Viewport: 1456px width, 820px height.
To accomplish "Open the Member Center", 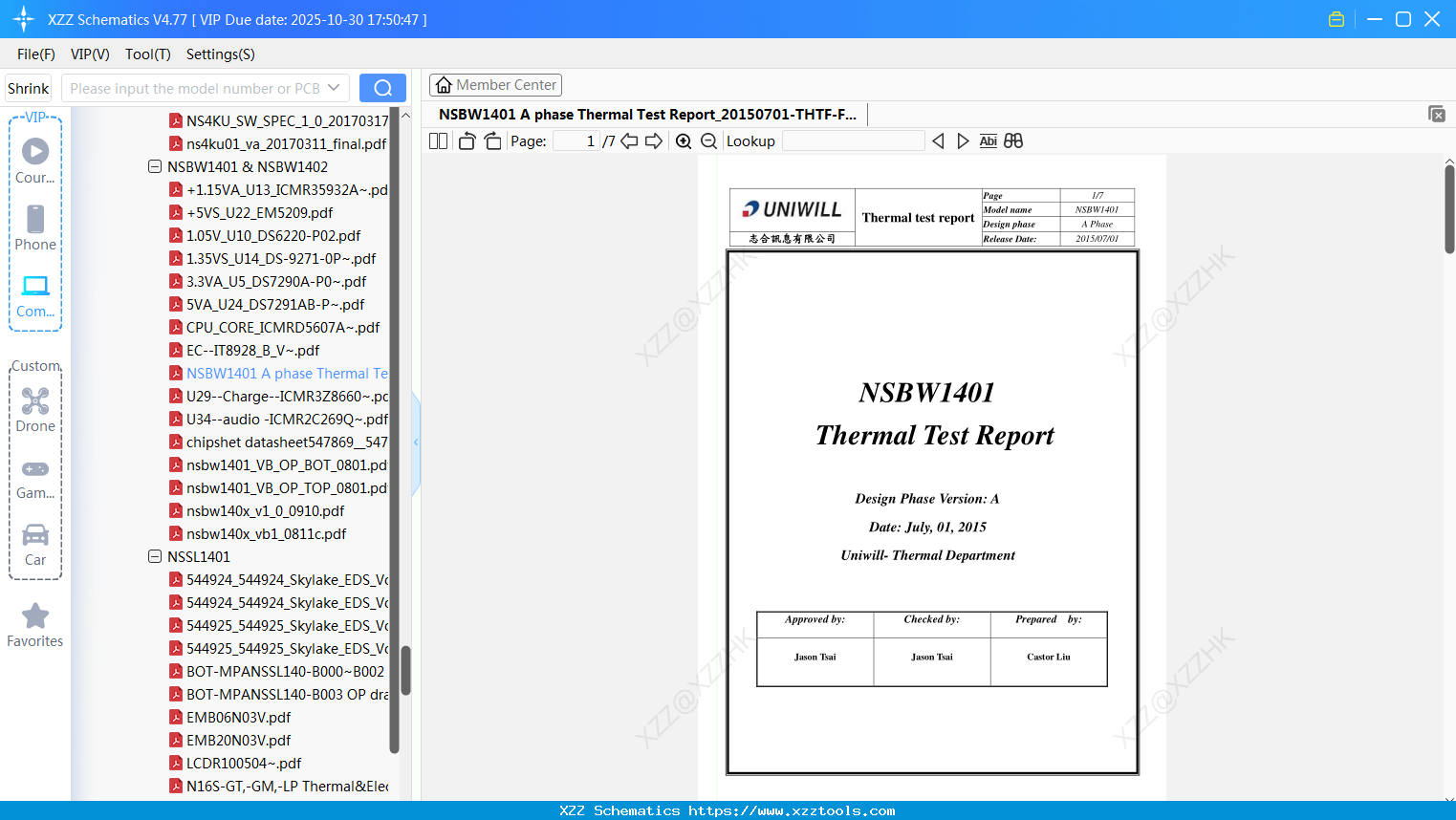I will tap(495, 85).
